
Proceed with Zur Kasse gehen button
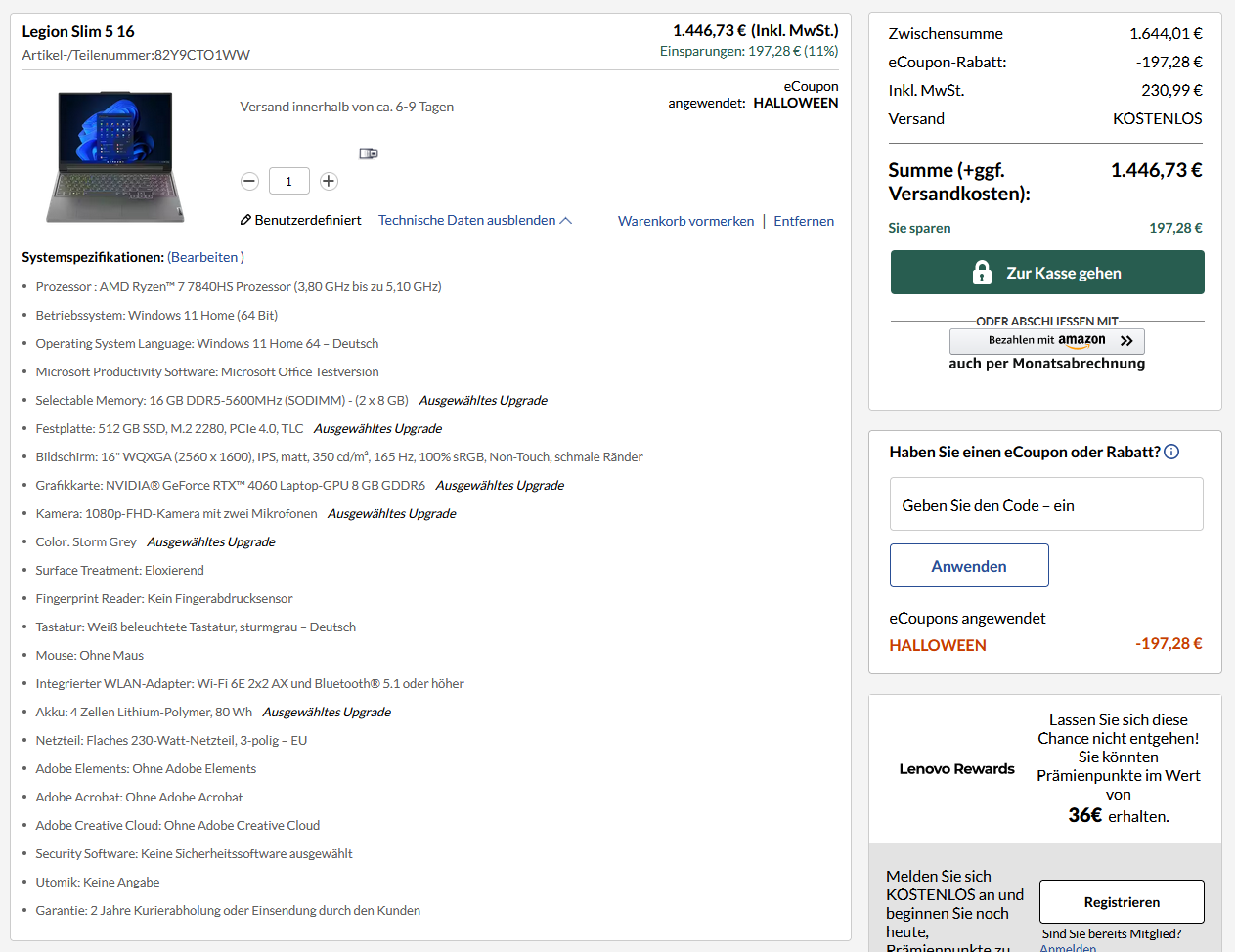click(x=1047, y=272)
